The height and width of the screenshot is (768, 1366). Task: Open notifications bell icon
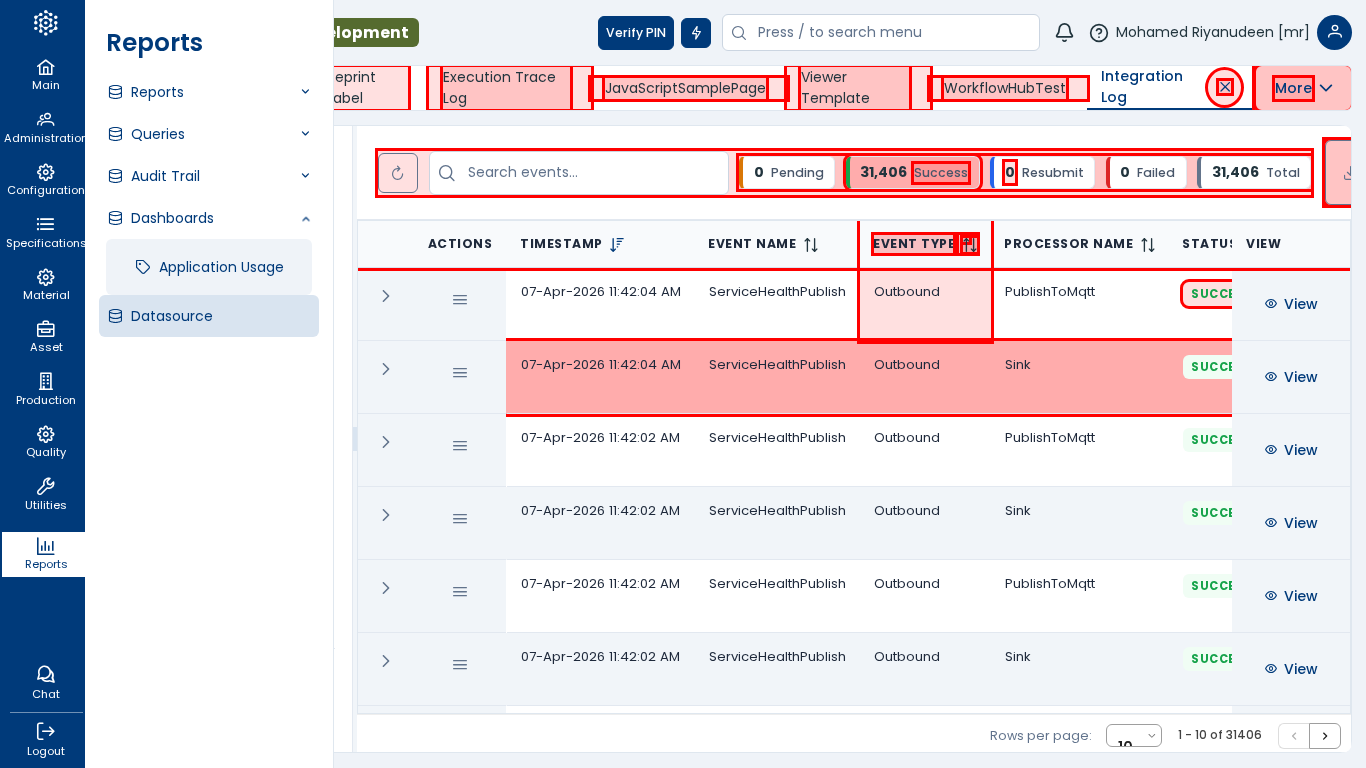(x=1064, y=32)
